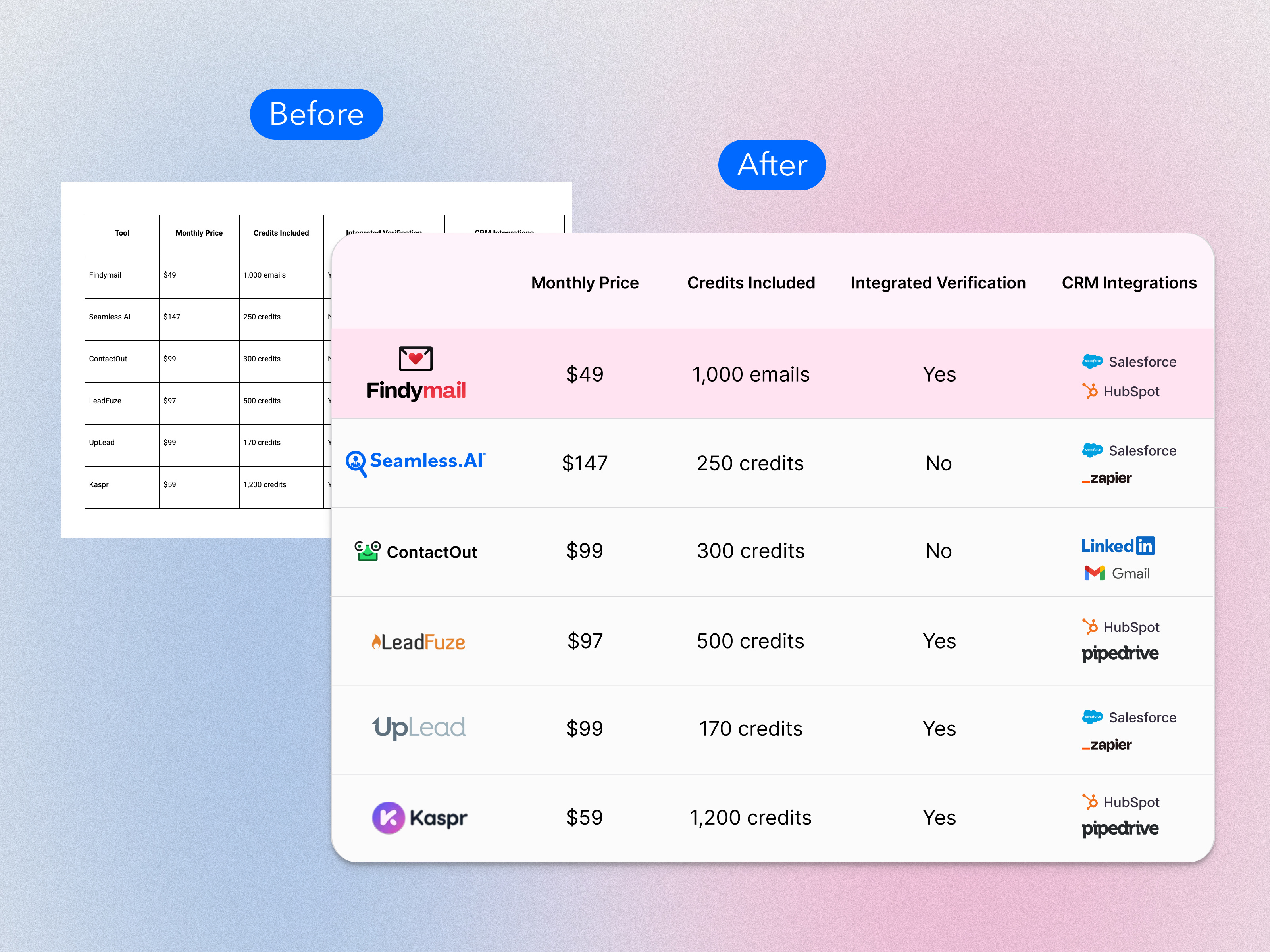Screen dimensions: 1270x952
Task: Click large 170 credits in UpLead row
Action: coord(750,729)
